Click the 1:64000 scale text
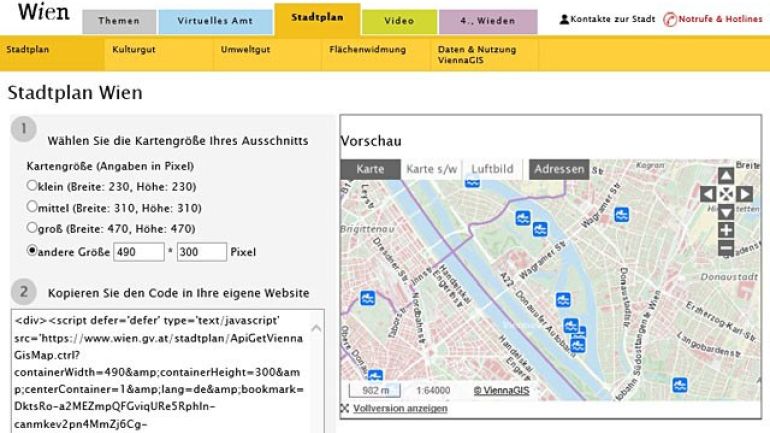This screenshot has width=770, height=433. (x=433, y=391)
